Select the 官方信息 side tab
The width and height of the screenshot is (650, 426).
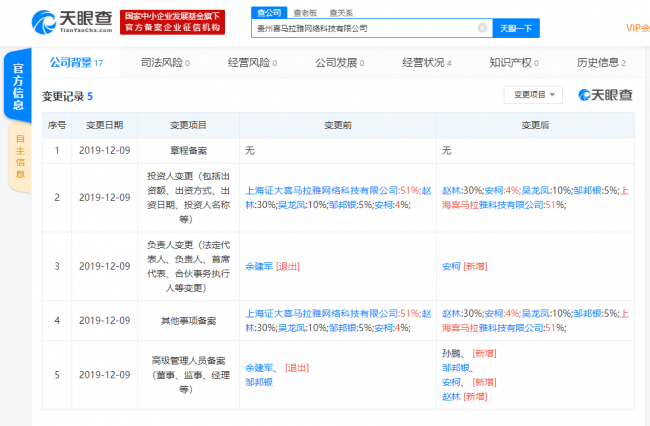pyautogui.click(x=18, y=86)
